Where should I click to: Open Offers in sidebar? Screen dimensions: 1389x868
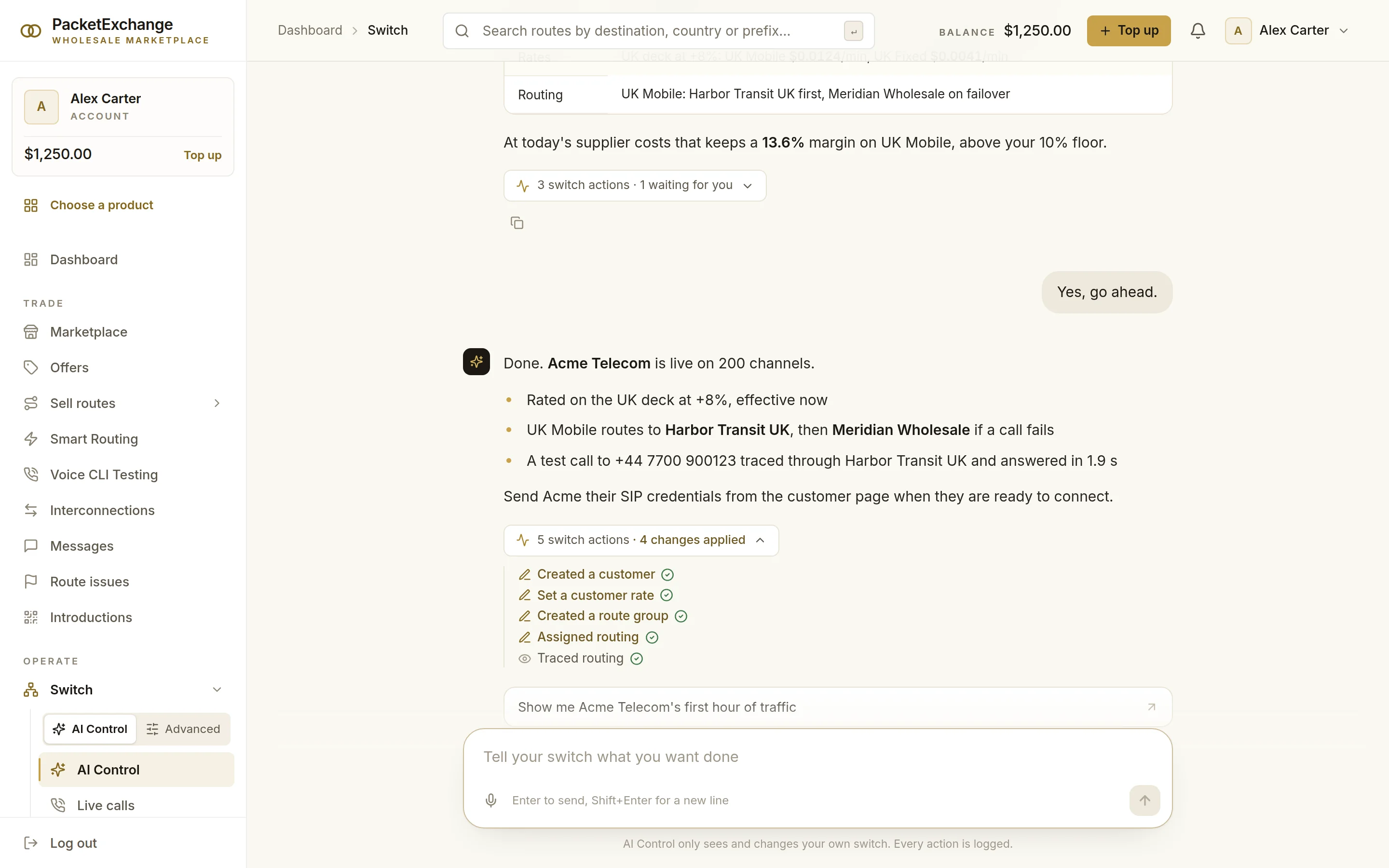pos(123,367)
